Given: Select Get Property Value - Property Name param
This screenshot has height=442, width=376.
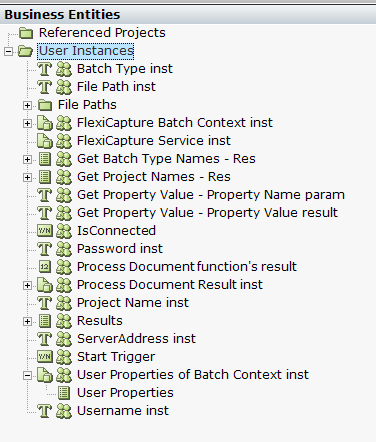Looking at the screenshot, I should 211,195.
